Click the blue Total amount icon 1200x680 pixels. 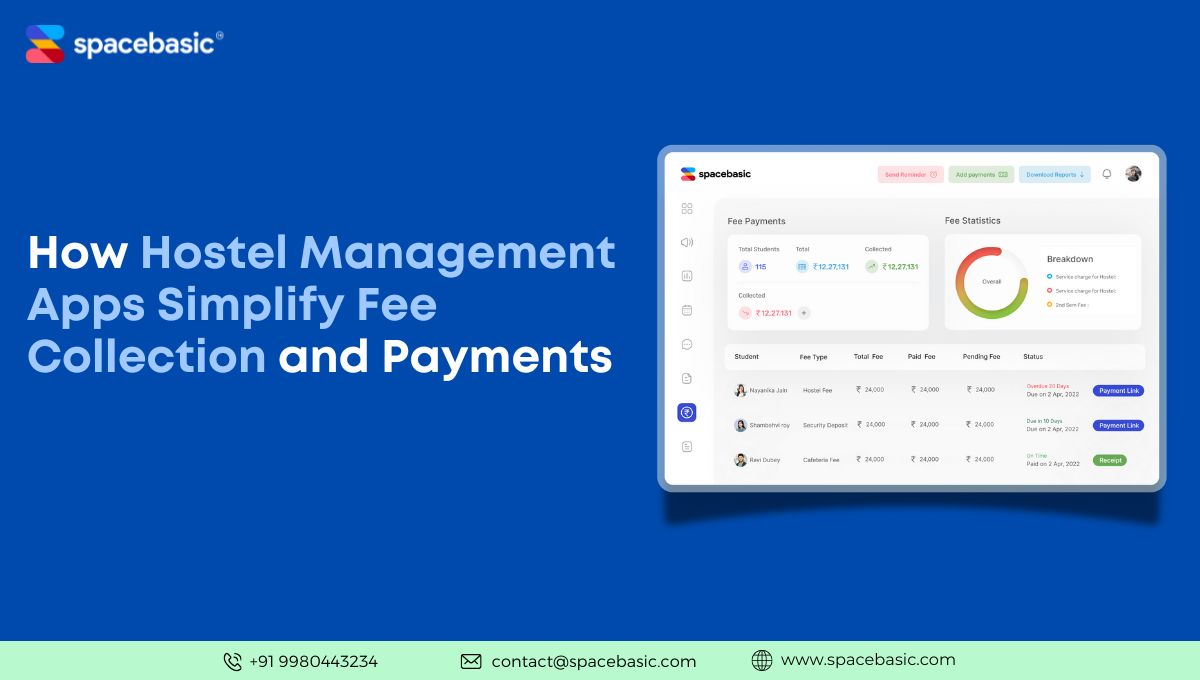(802, 267)
